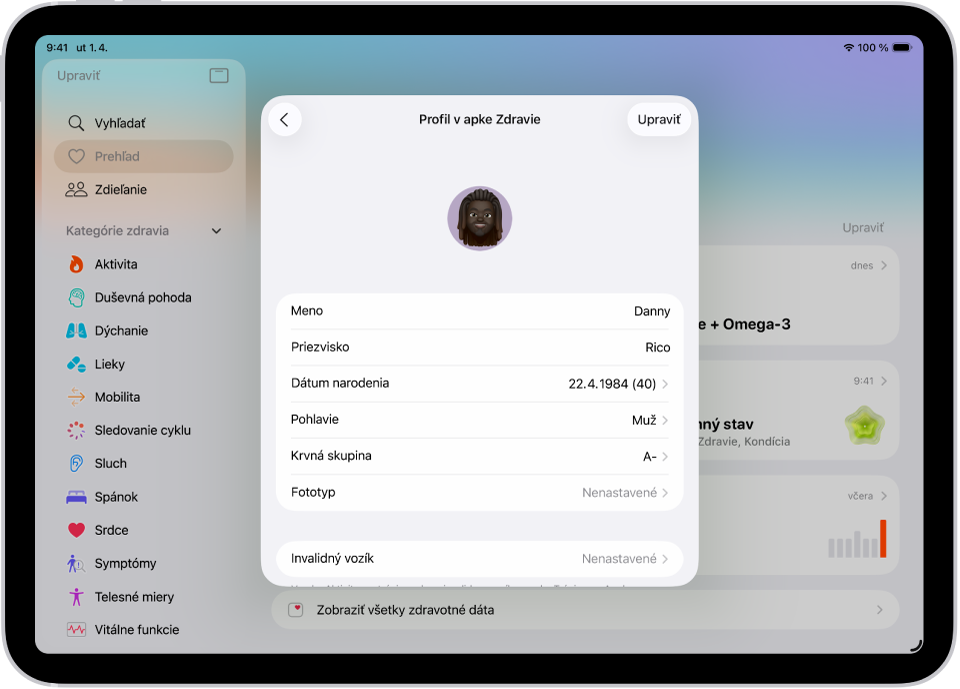Expand the Krvná skupina row
This screenshot has height=689, width=960.
[x=479, y=456]
